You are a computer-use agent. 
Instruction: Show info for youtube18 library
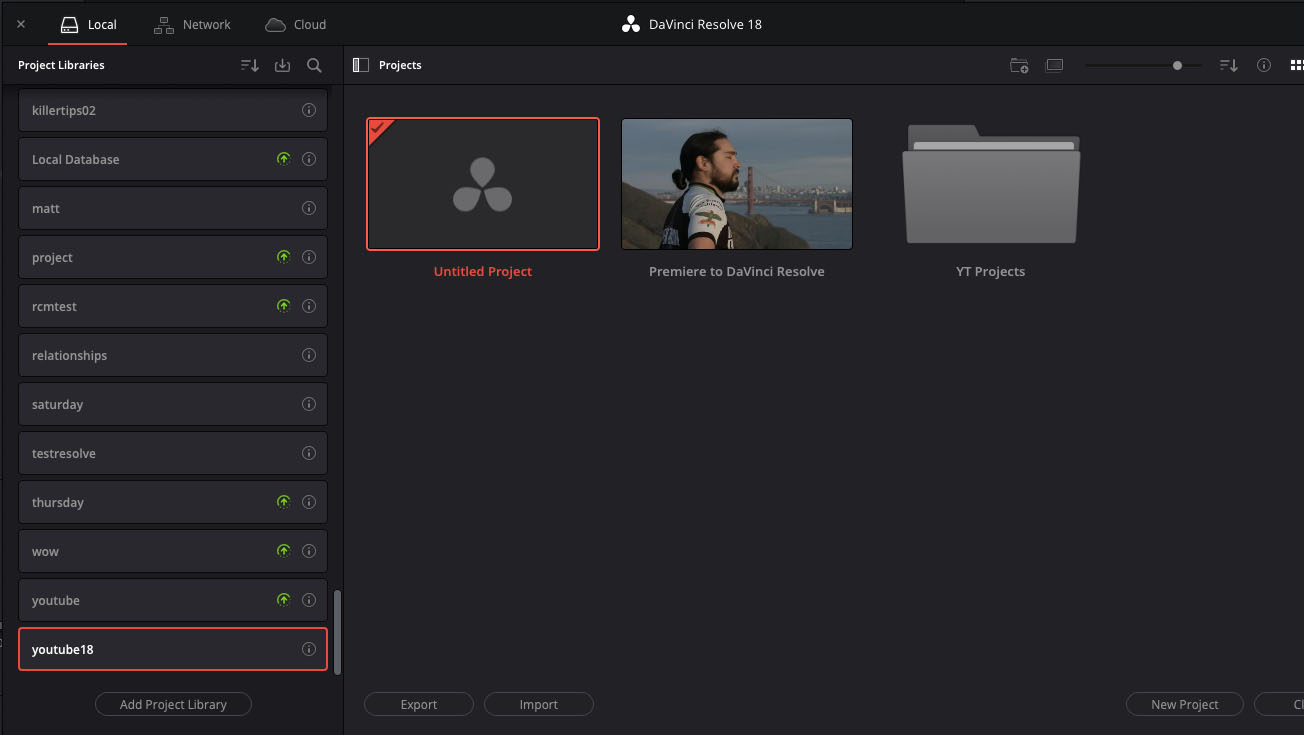(x=309, y=649)
